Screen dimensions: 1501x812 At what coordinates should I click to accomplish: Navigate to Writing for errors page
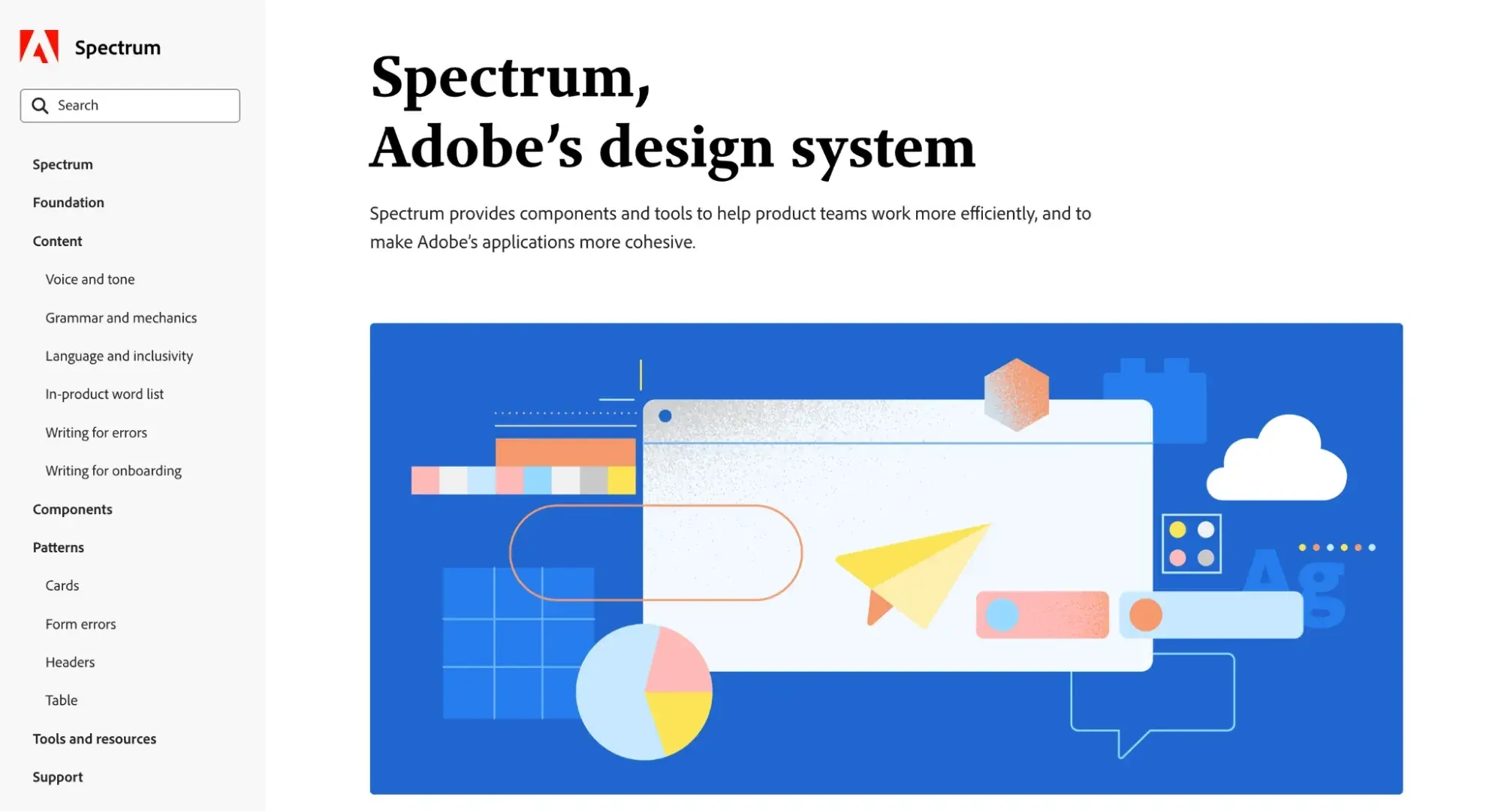96,432
